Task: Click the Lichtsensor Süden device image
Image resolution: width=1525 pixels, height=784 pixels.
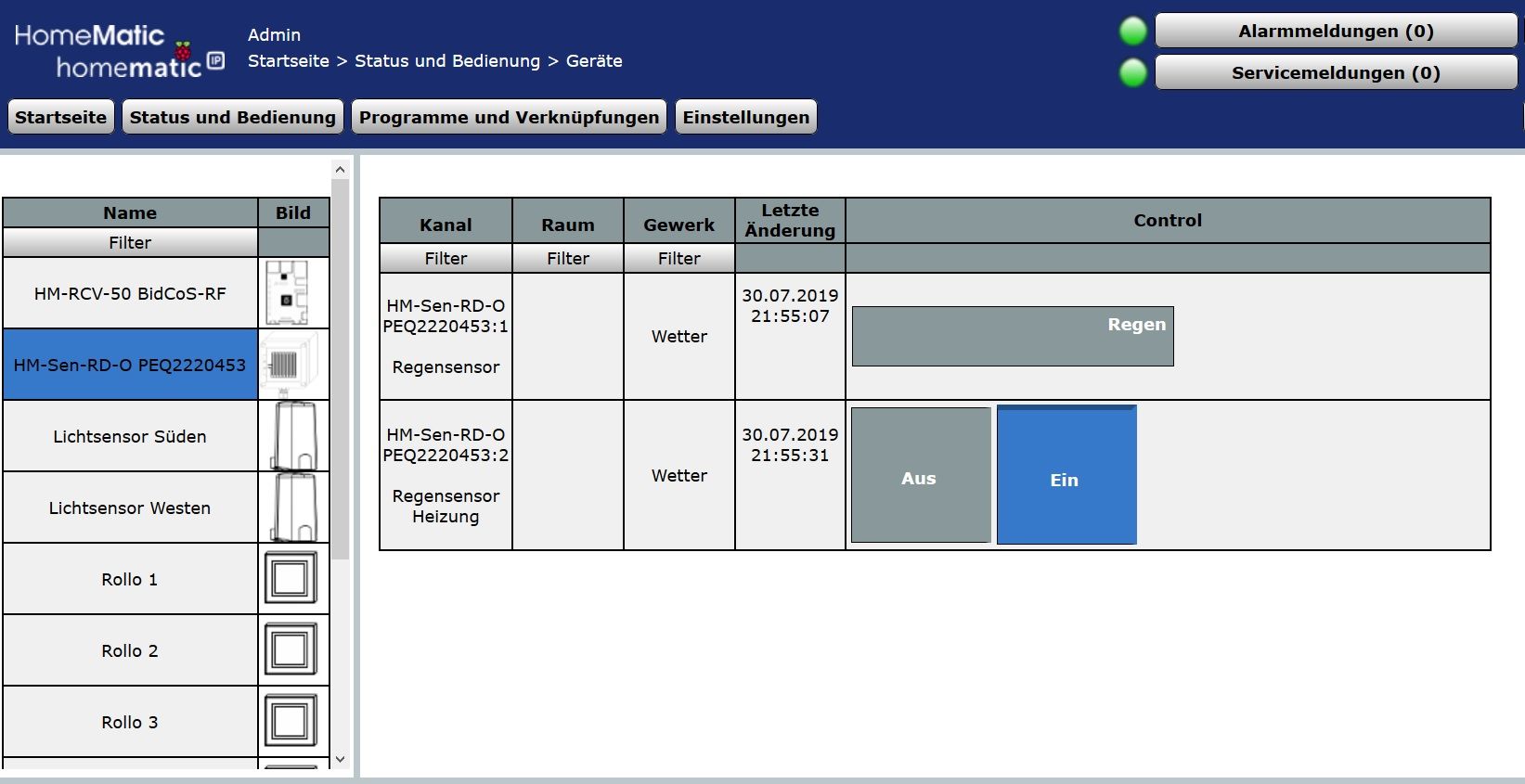Action: (293, 436)
